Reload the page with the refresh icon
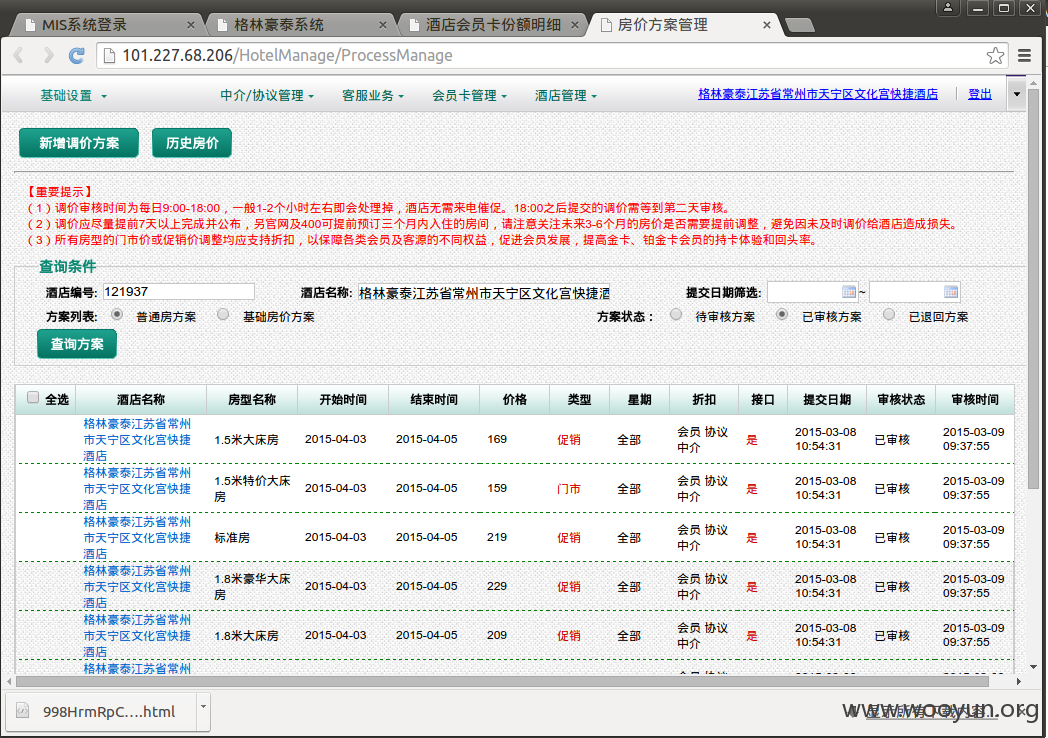This screenshot has height=738, width=1048. point(77,55)
